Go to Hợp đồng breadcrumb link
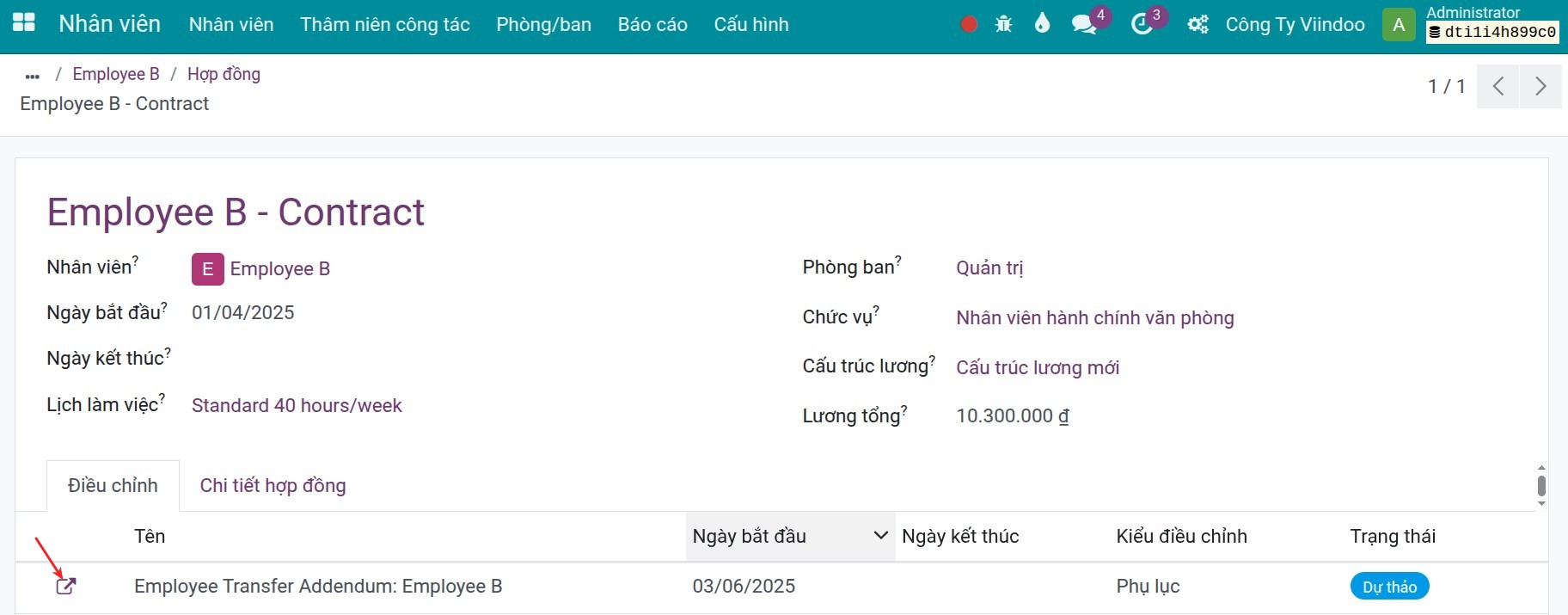The height and width of the screenshot is (615, 1568). click(224, 74)
